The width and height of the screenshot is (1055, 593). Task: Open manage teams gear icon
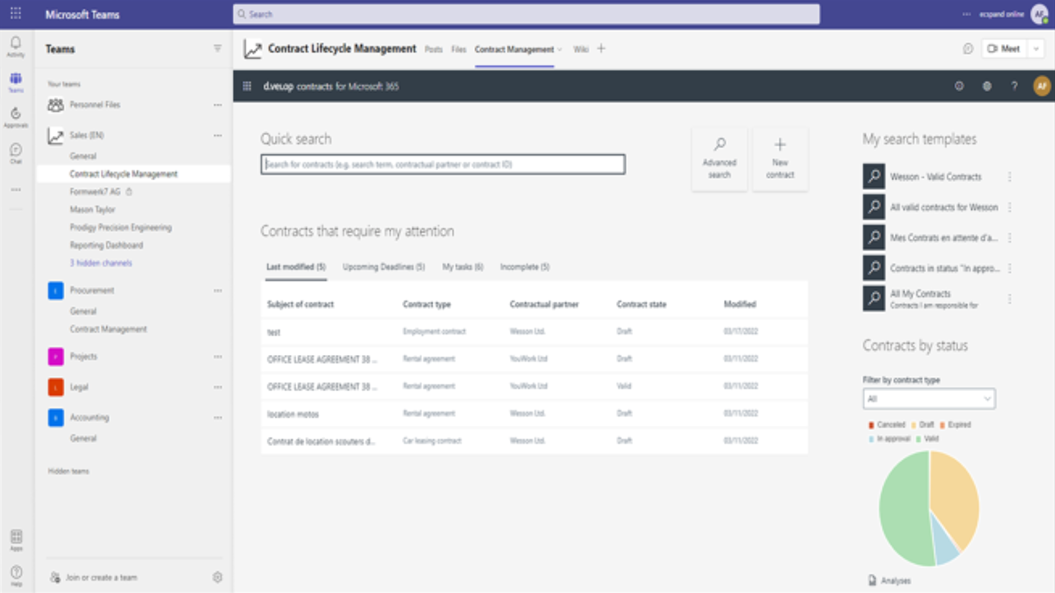coord(217,577)
